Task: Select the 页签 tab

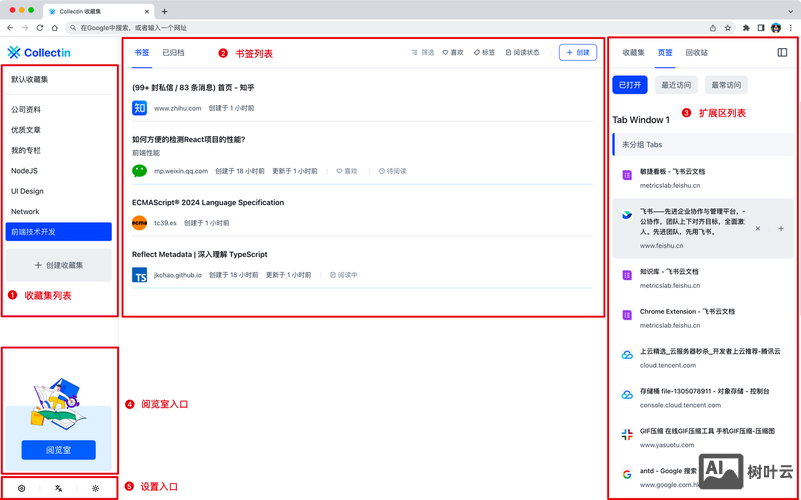Action: coord(665,53)
